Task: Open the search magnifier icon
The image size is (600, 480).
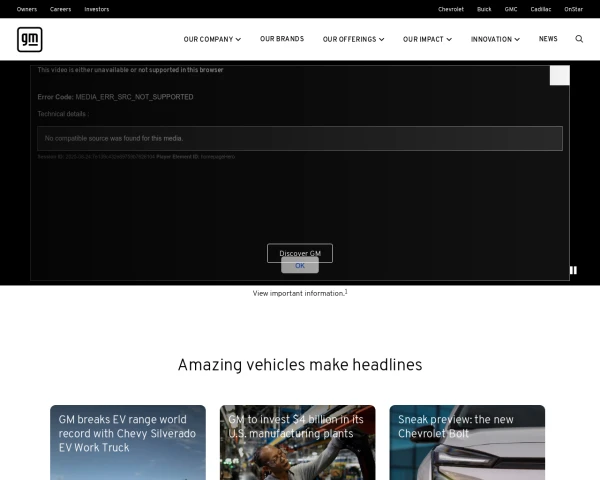Action: point(579,39)
